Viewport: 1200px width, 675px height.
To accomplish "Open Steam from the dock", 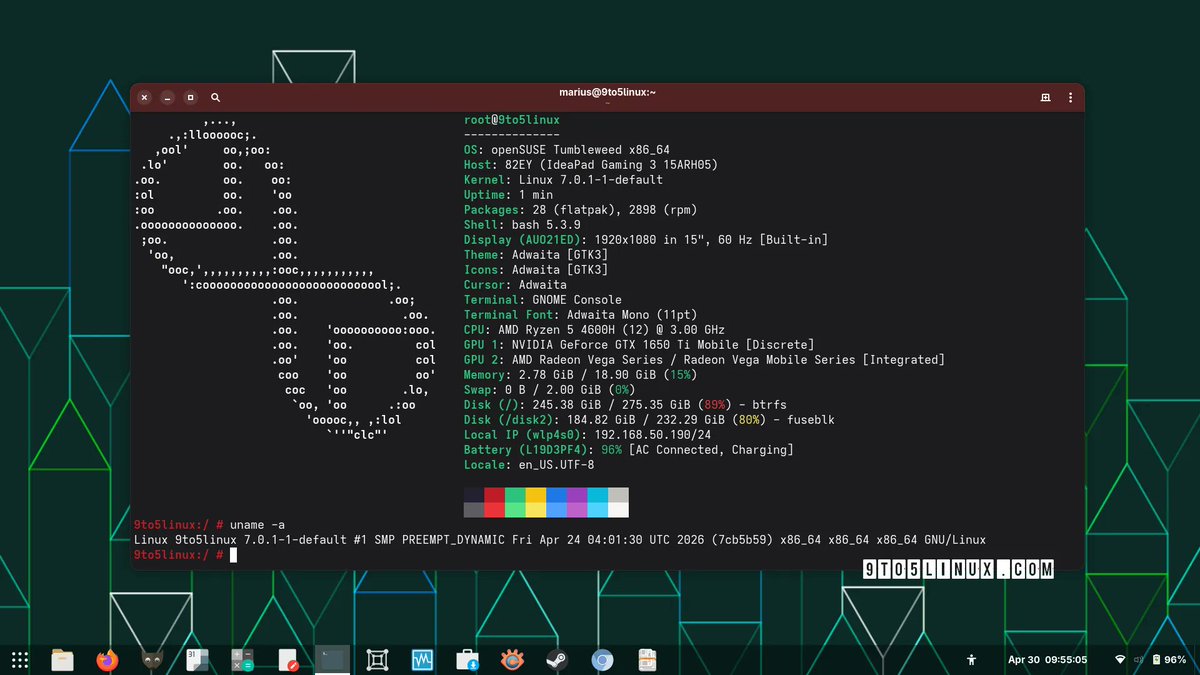I will 557,660.
